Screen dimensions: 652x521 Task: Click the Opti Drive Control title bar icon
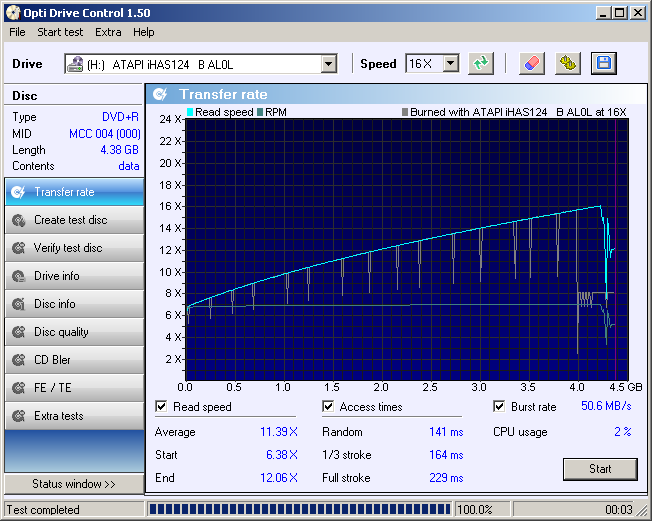(x=13, y=13)
